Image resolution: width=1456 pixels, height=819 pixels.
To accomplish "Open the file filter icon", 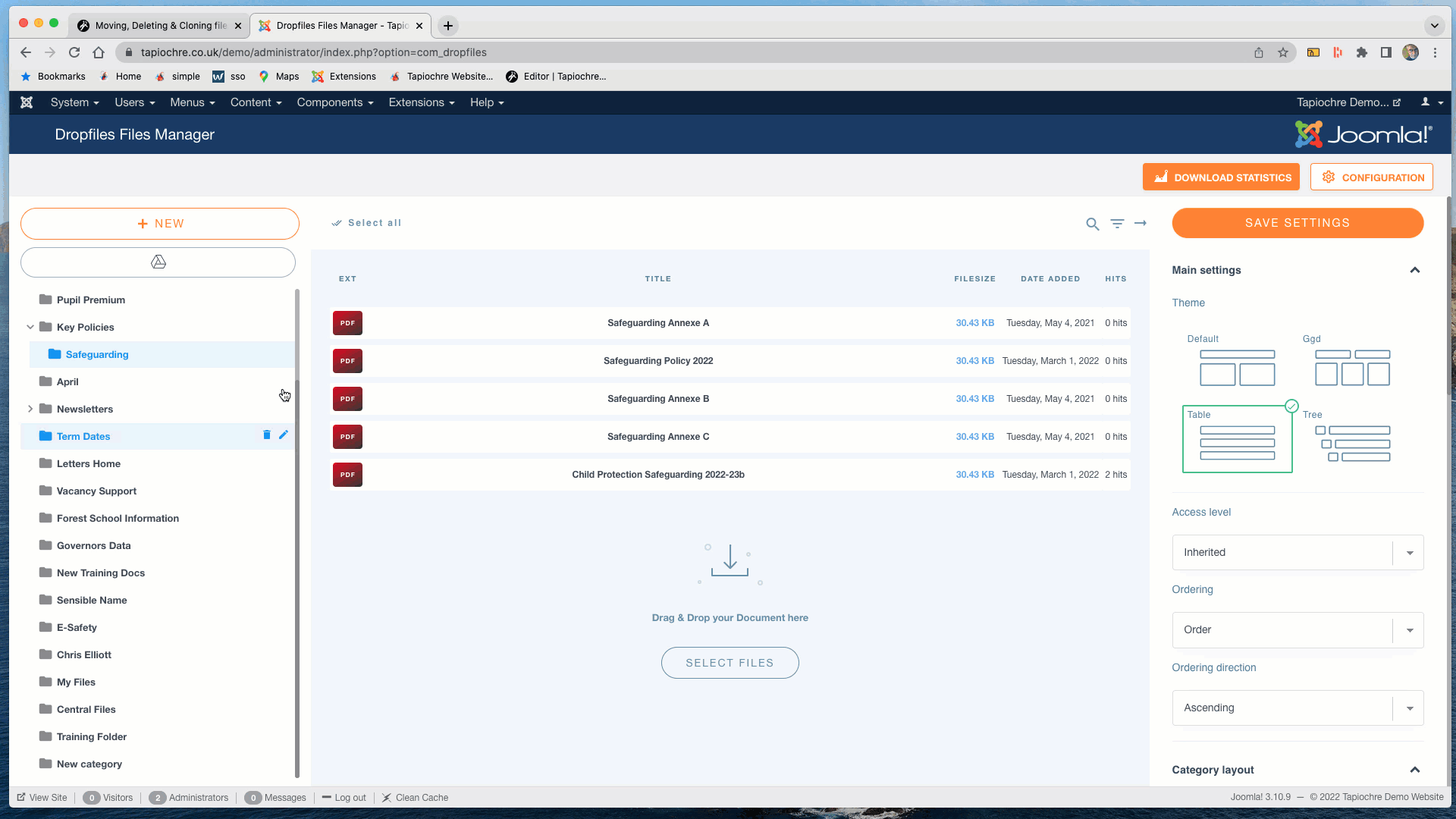I will 1117,224.
